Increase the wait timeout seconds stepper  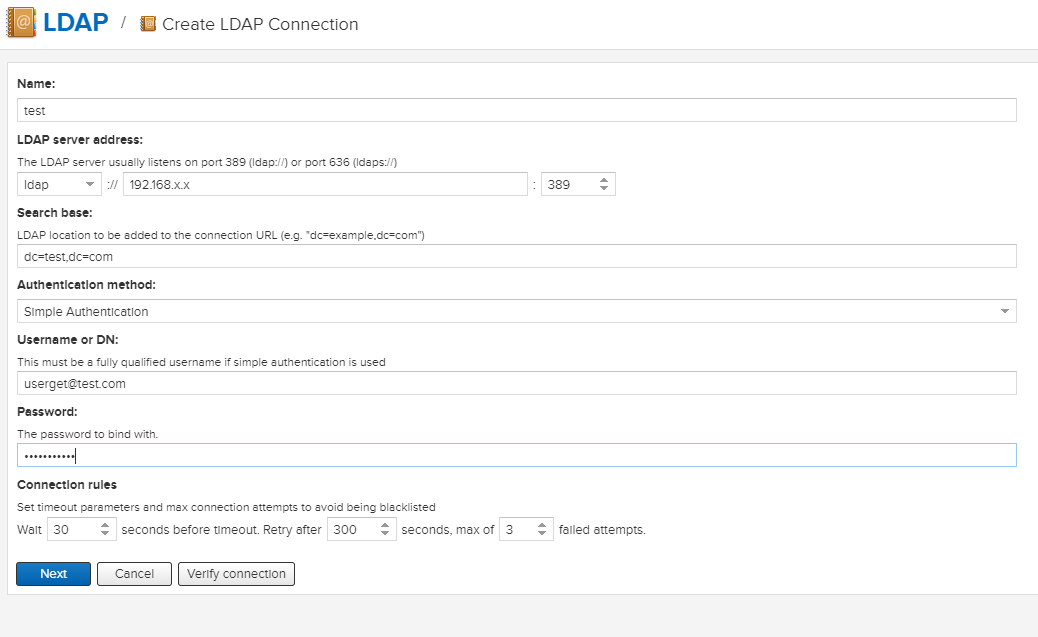[105, 525]
